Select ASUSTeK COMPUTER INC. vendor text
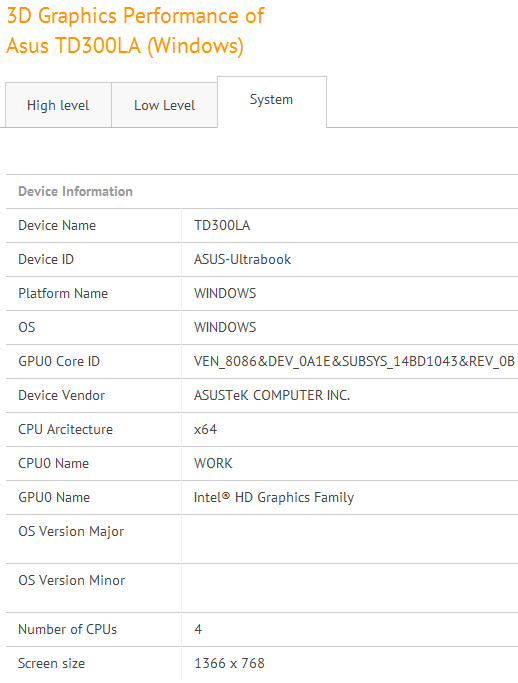The width and height of the screenshot is (518, 683). point(272,396)
